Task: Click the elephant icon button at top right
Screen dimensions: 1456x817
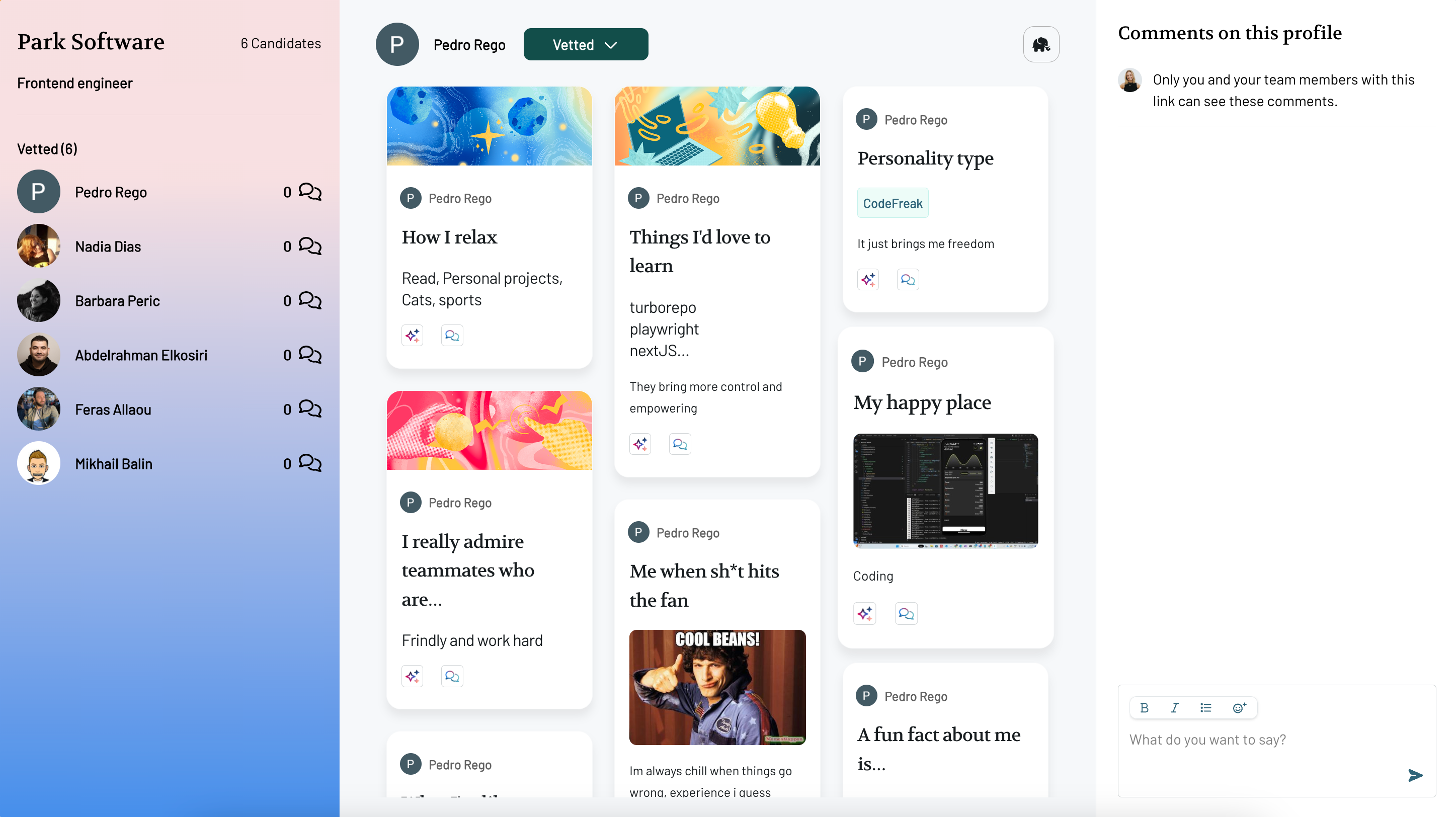Action: (1040, 44)
